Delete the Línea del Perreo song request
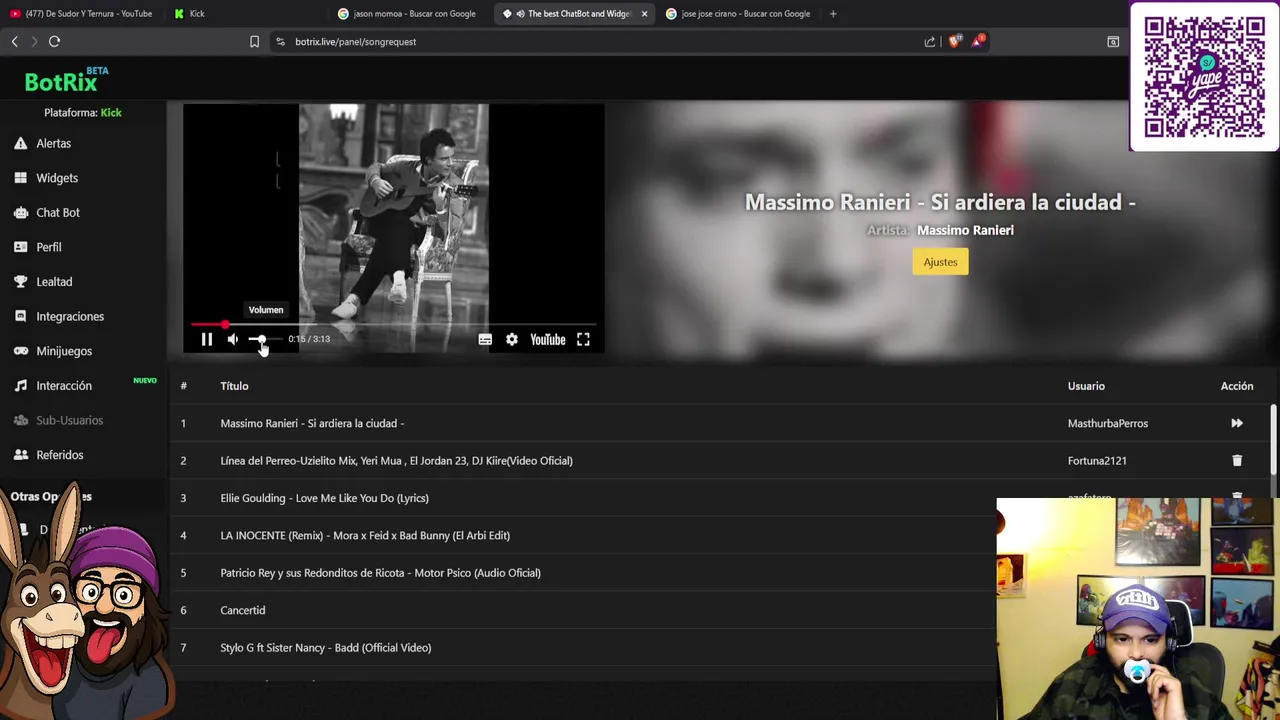Image resolution: width=1280 pixels, height=720 pixels. (x=1237, y=461)
